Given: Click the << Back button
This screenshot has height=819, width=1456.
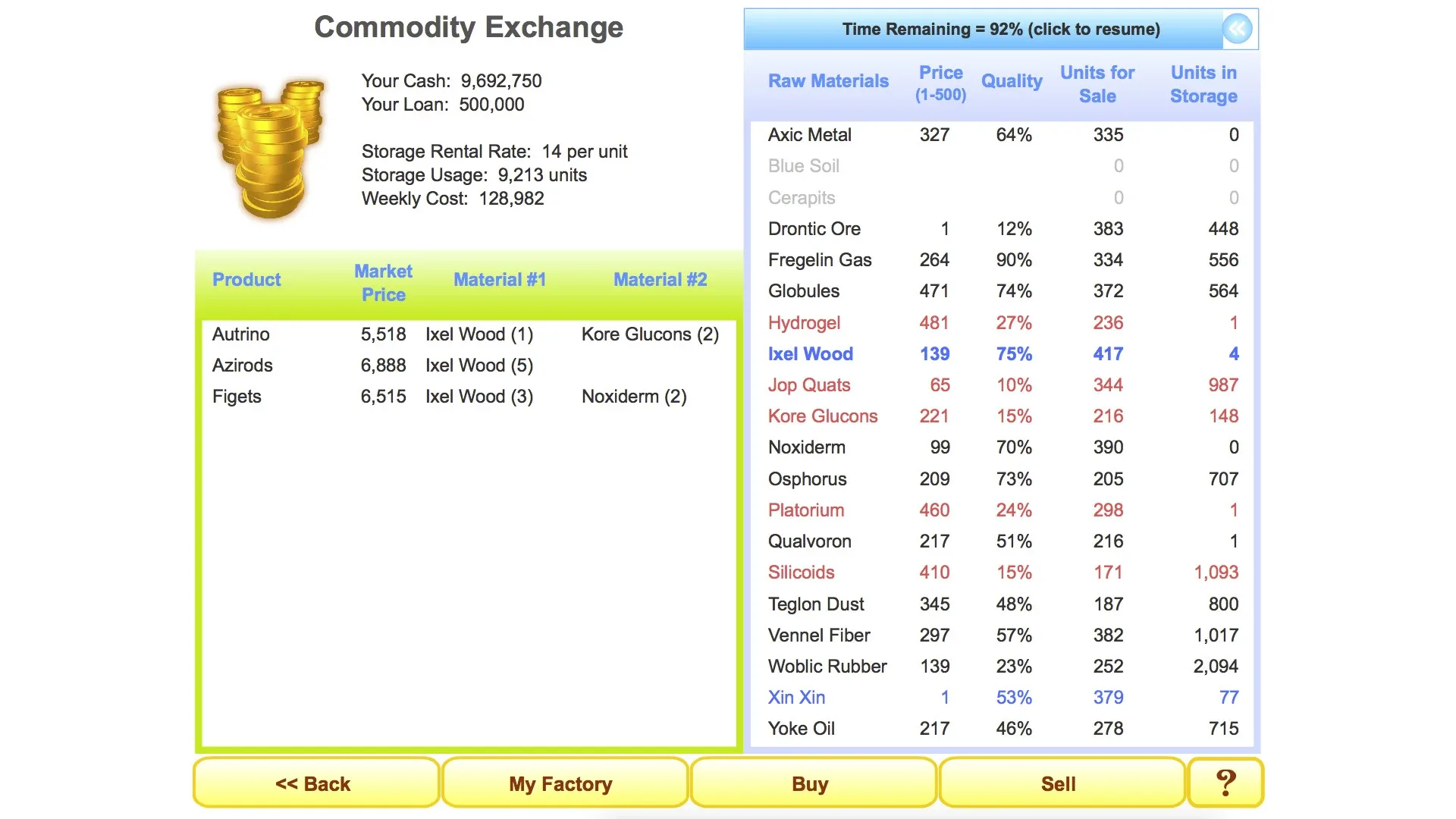Looking at the screenshot, I should [313, 783].
